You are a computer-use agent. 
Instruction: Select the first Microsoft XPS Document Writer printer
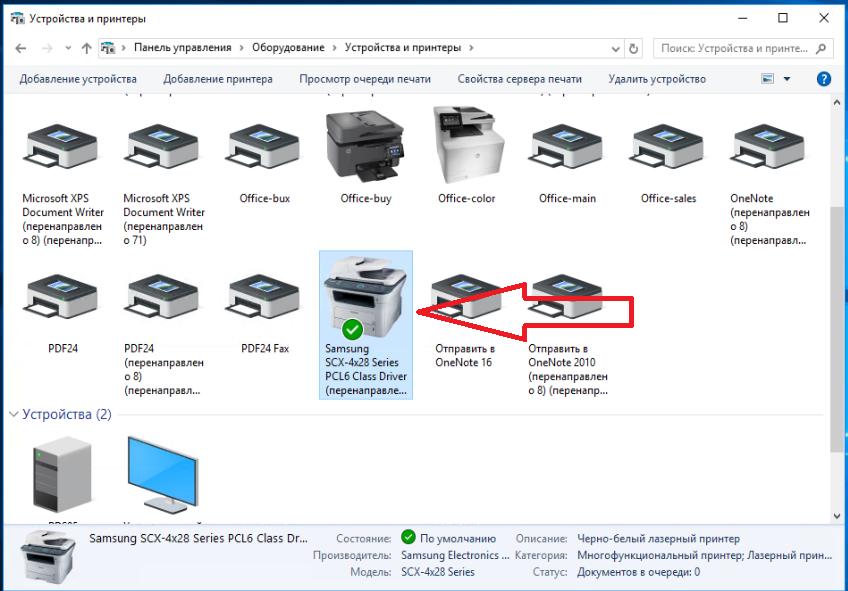(62, 146)
